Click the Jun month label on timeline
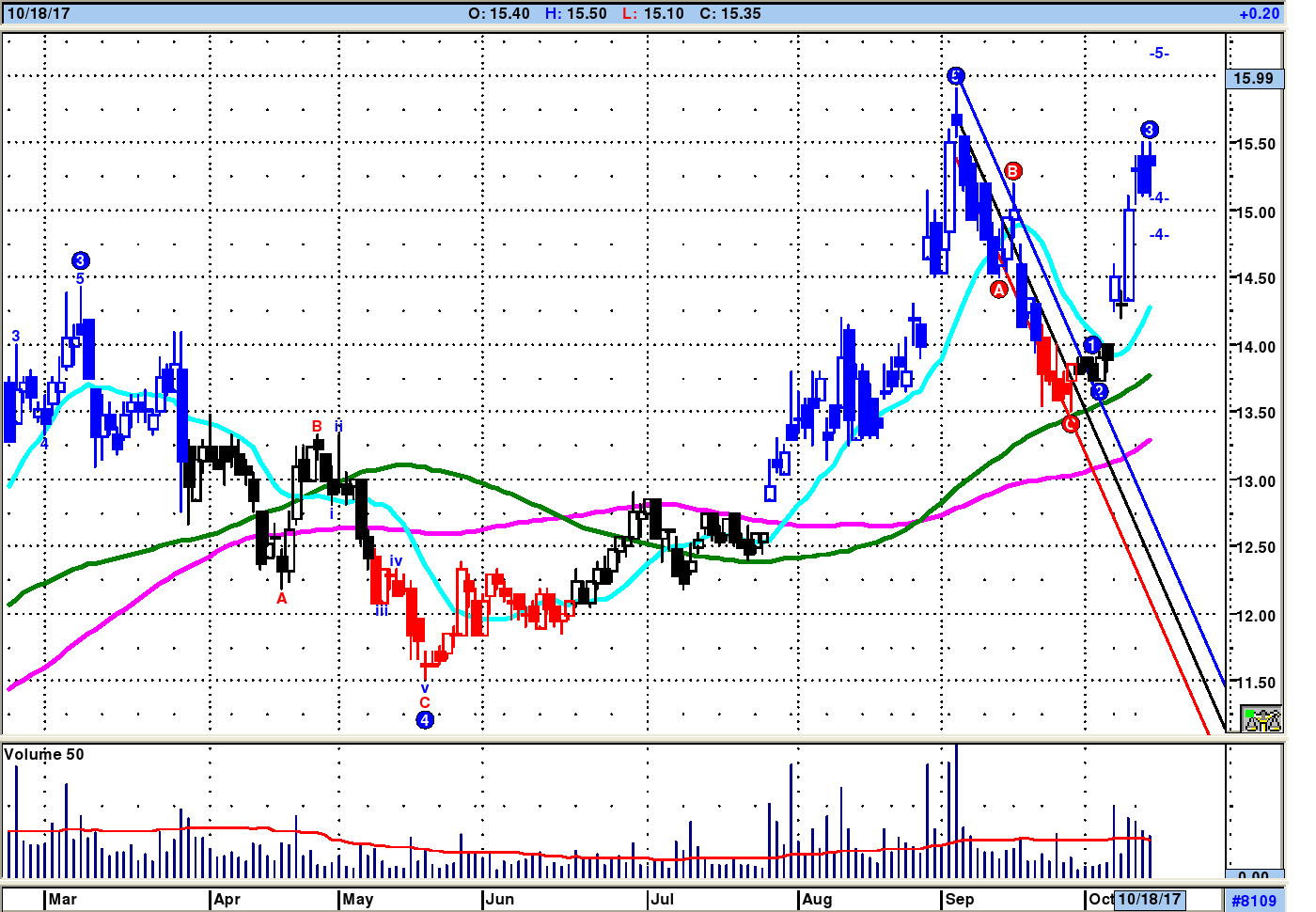The height and width of the screenshot is (912, 1316). coord(500,900)
